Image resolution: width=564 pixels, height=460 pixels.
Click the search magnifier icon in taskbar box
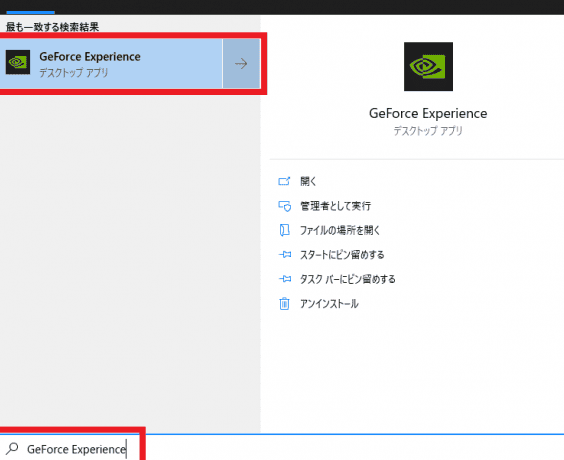click(12, 449)
